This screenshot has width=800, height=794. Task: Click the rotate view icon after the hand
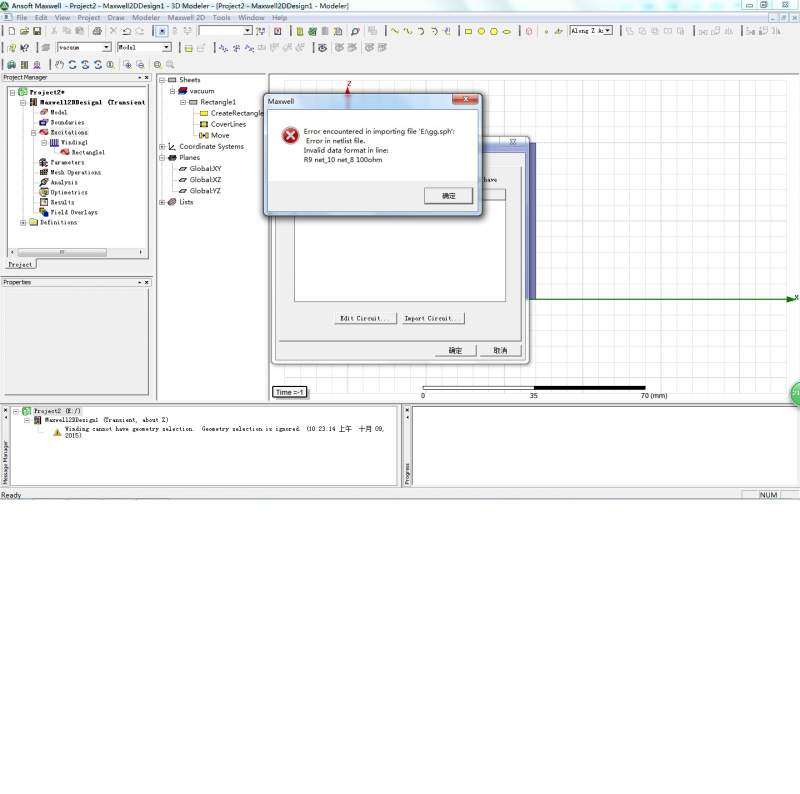coord(72,65)
